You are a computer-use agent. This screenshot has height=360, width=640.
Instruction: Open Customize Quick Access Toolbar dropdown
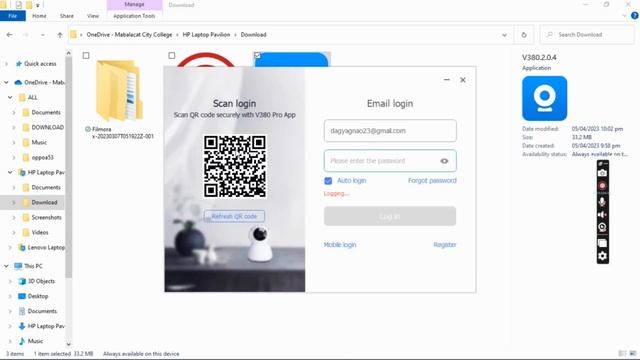(x=38, y=5)
